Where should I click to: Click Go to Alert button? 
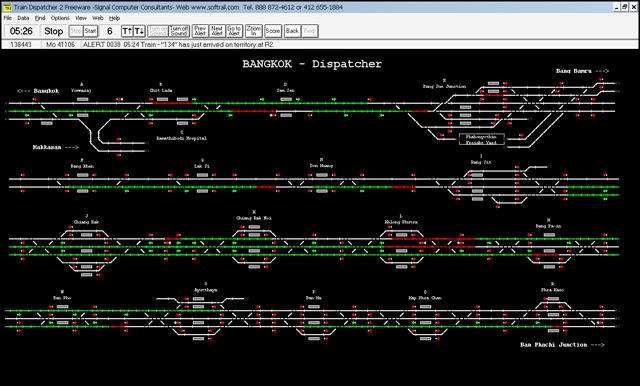point(234,31)
